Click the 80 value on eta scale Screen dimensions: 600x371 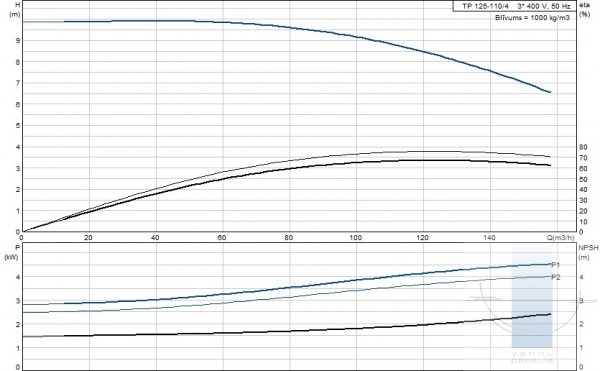[583, 147]
